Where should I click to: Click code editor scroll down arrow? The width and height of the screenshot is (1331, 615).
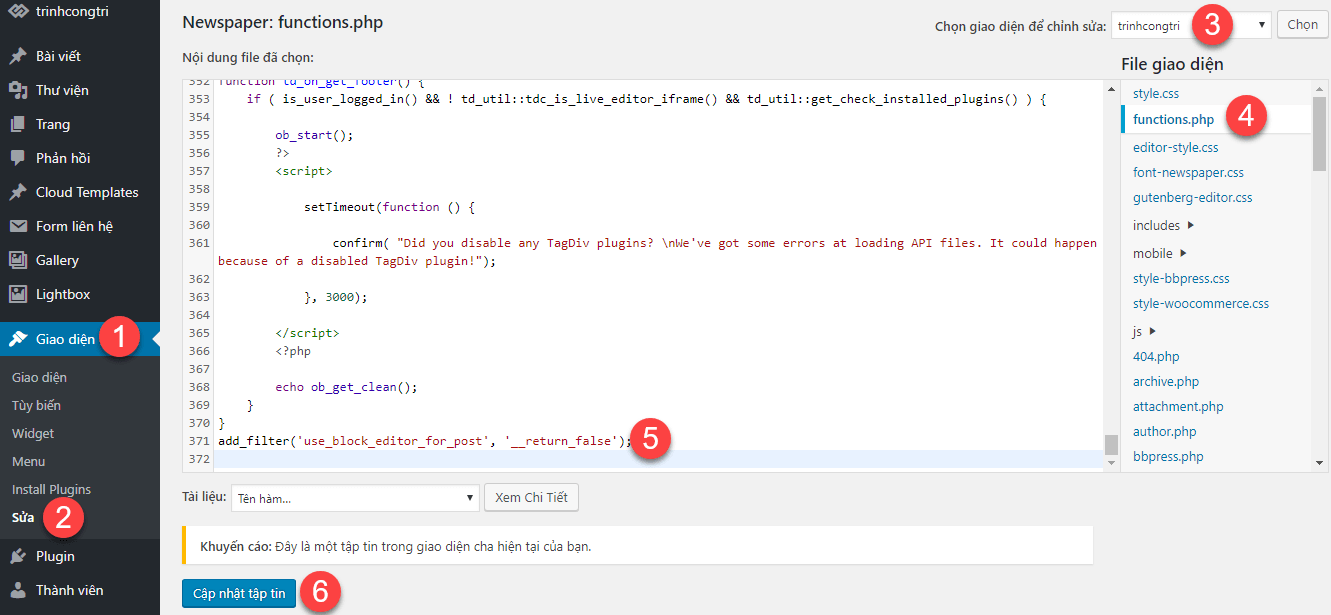point(1111,463)
